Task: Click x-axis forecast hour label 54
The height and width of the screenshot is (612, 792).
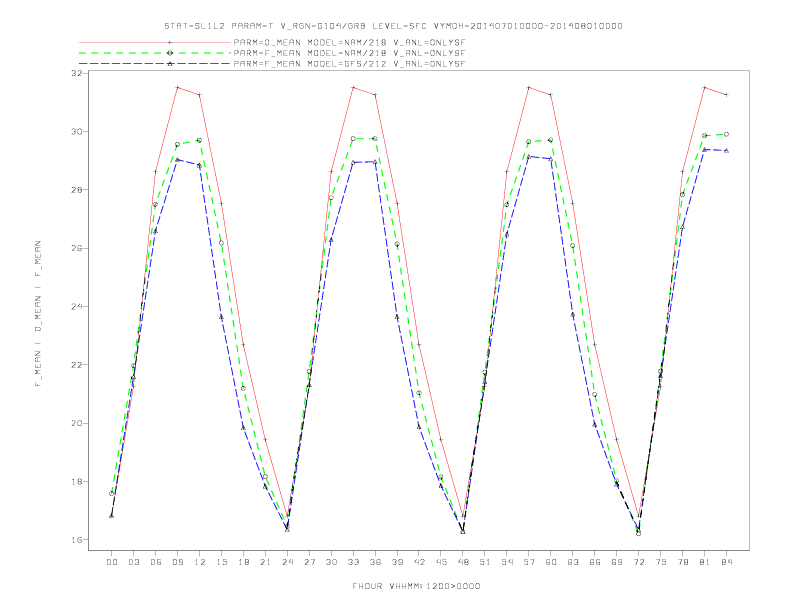Action: pos(507,562)
